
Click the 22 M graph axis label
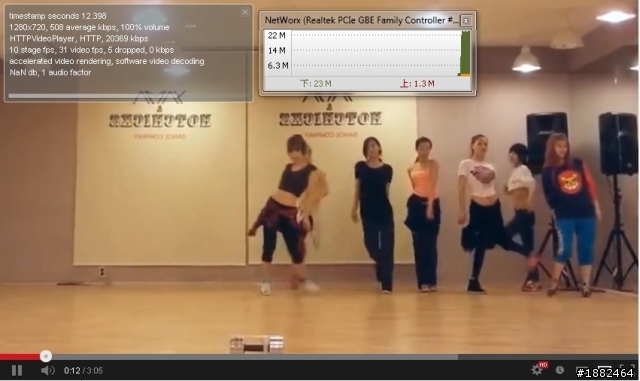coord(277,36)
